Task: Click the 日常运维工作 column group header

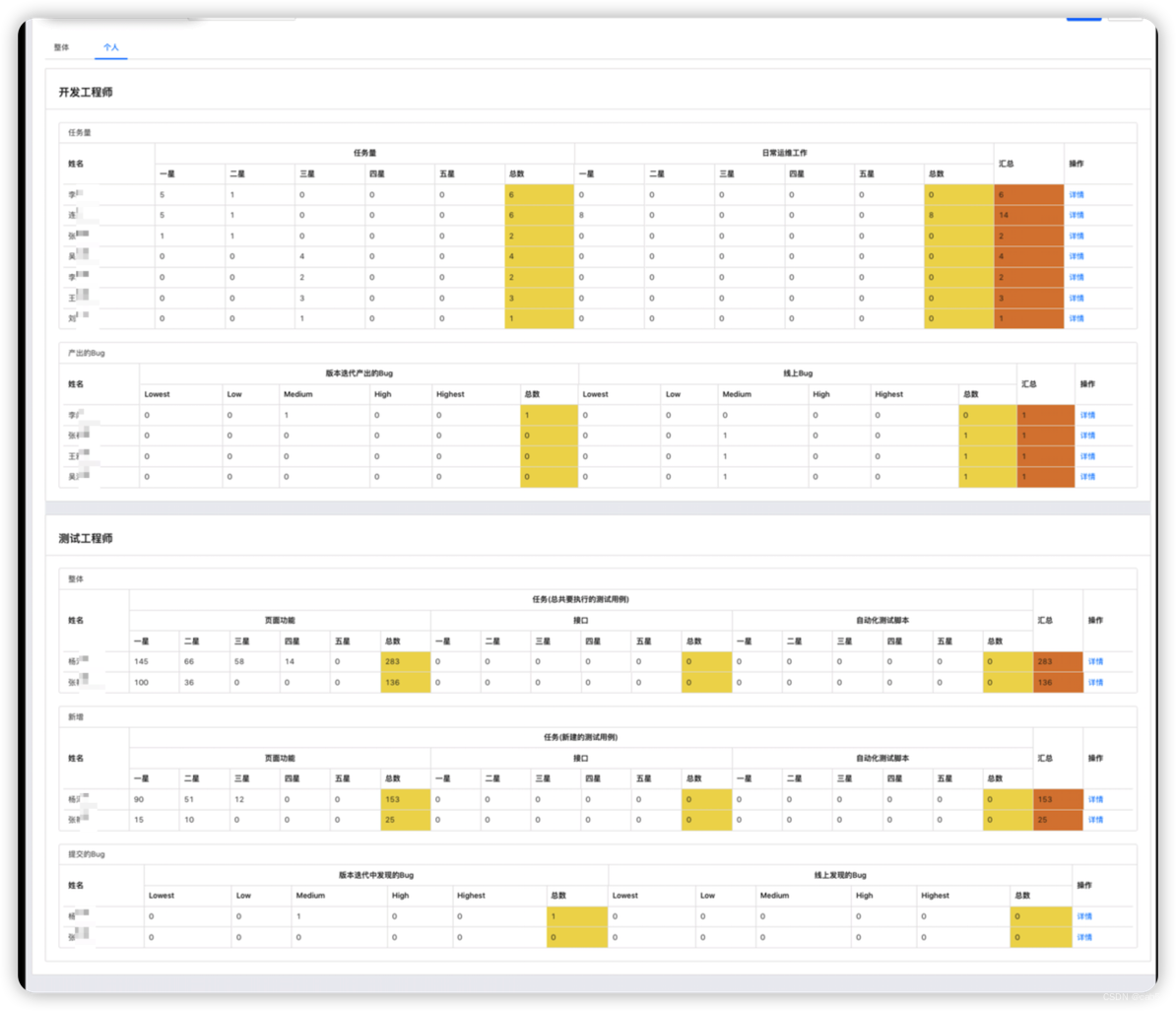Action: pyautogui.click(x=785, y=153)
